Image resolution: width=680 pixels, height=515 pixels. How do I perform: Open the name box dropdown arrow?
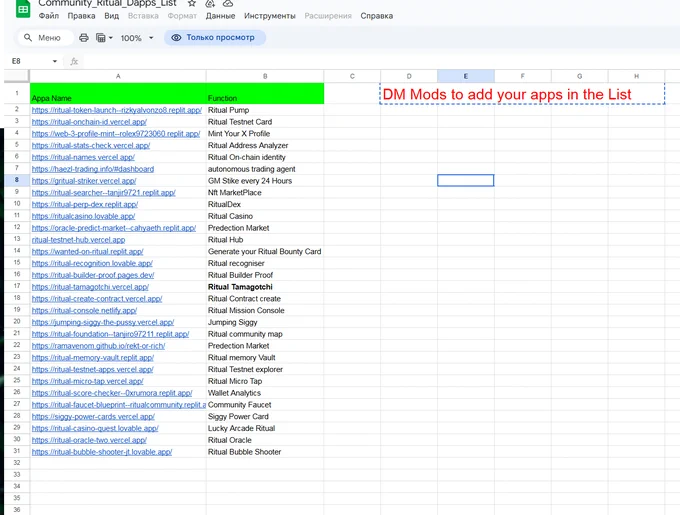pyautogui.click(x=55, y=61)
